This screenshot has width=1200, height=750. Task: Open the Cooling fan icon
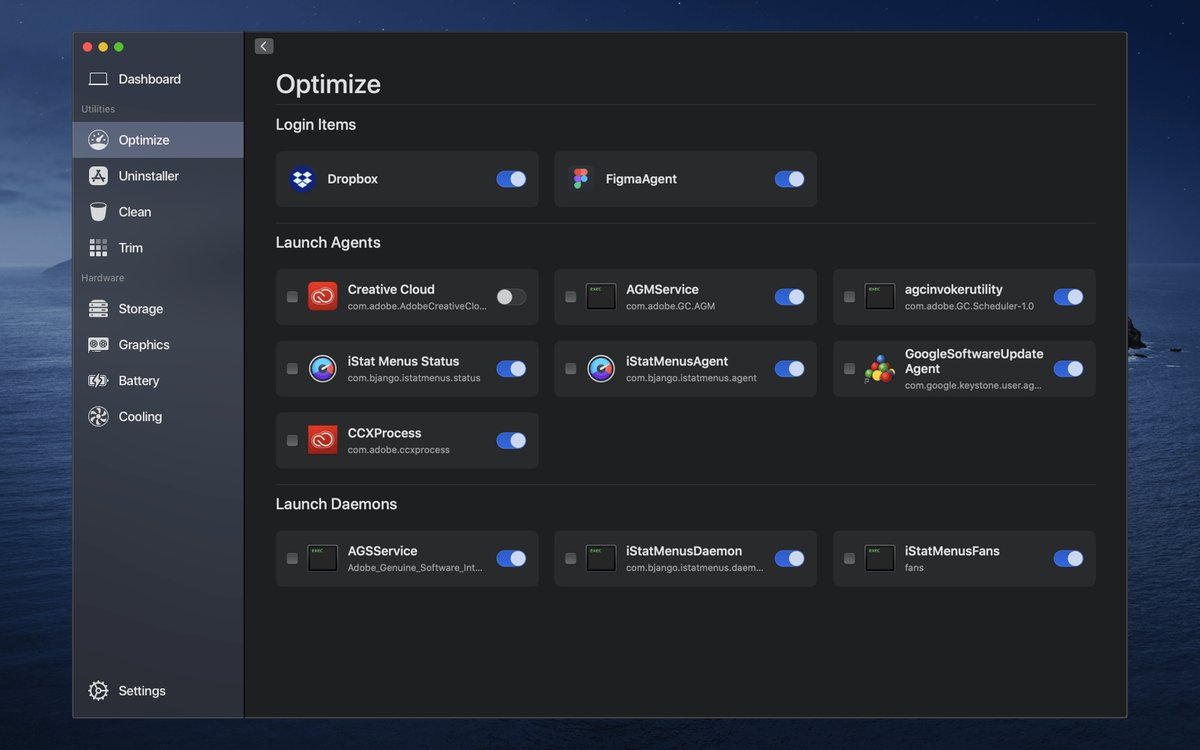click(x=98, y=417)
